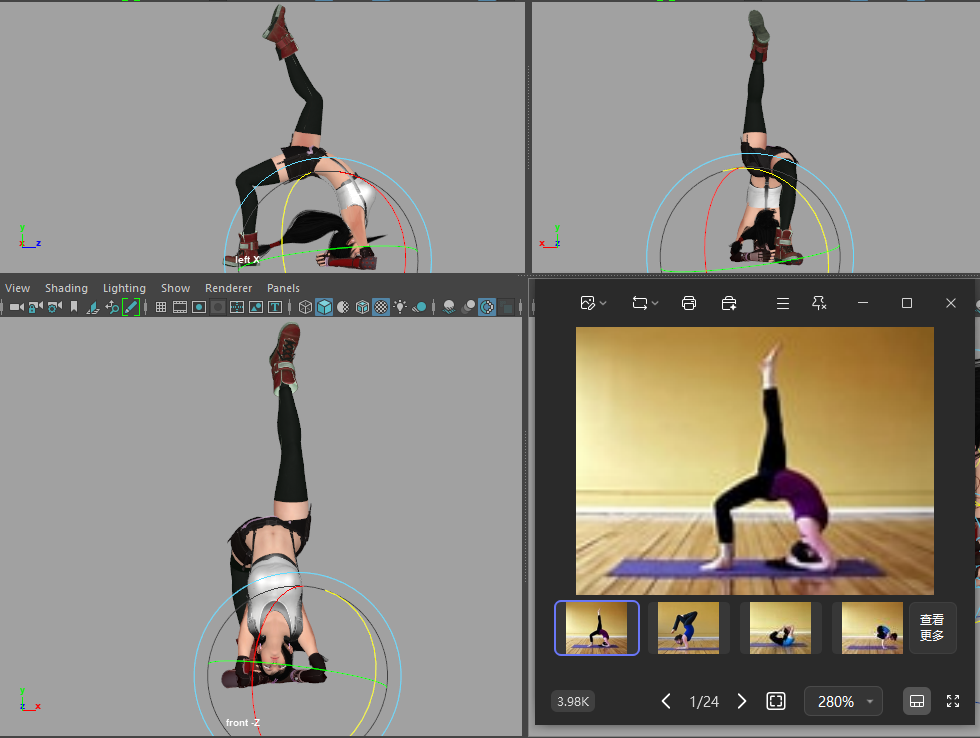Toggle the thumbnail strip button

tap(917, 701)
